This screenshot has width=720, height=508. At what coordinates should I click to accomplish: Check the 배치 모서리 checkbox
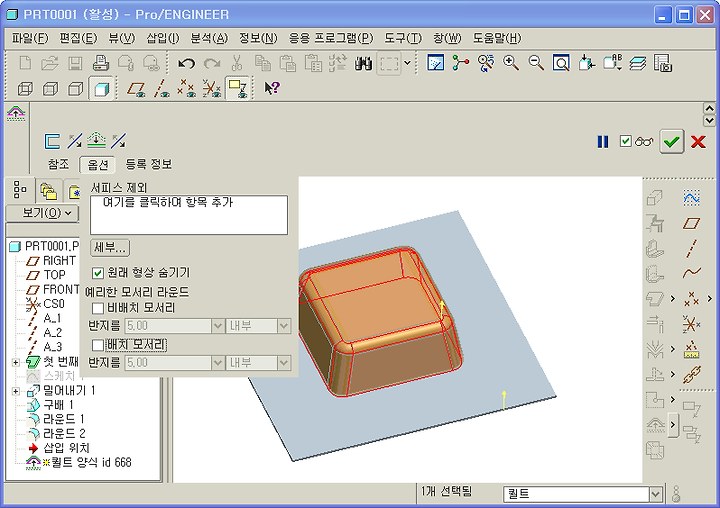[97, 344]
